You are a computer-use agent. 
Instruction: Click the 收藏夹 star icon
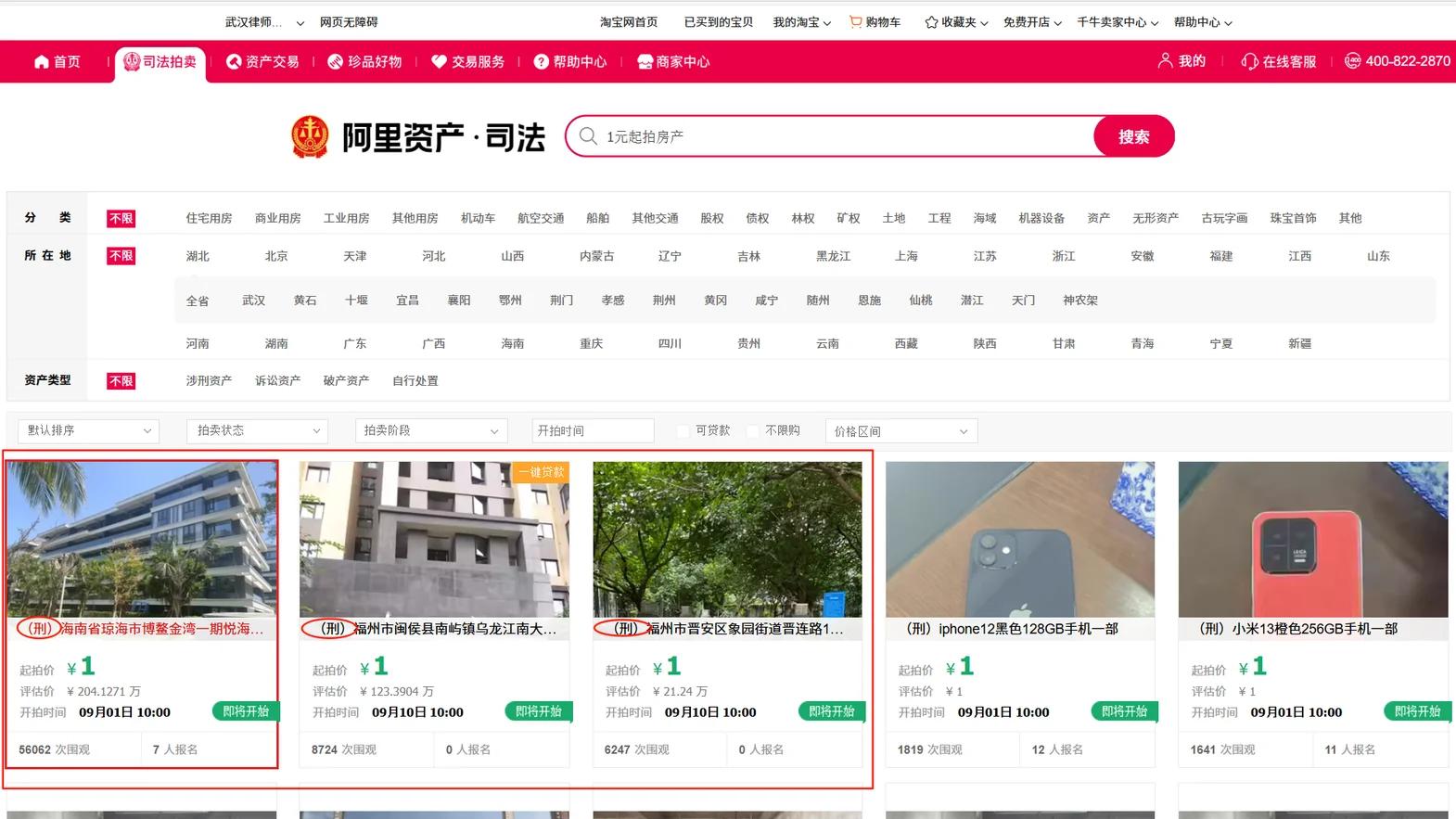click(931, 22)
